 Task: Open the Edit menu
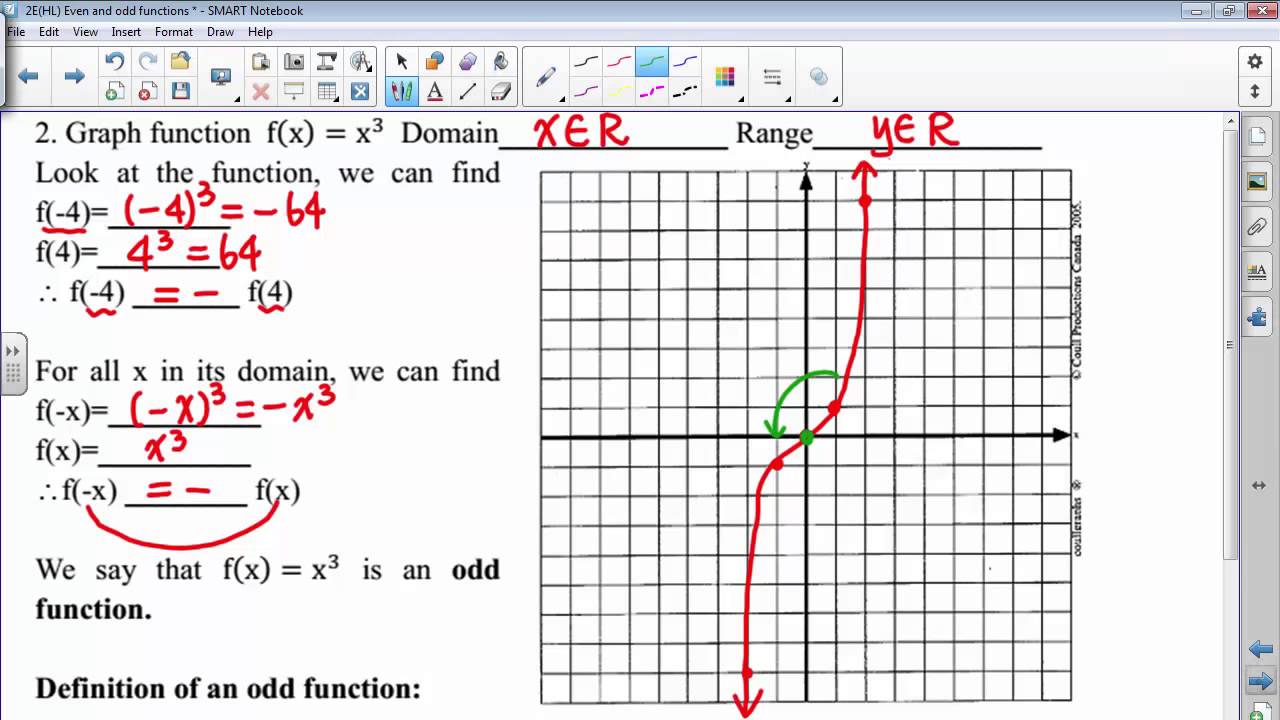[49, 32]
